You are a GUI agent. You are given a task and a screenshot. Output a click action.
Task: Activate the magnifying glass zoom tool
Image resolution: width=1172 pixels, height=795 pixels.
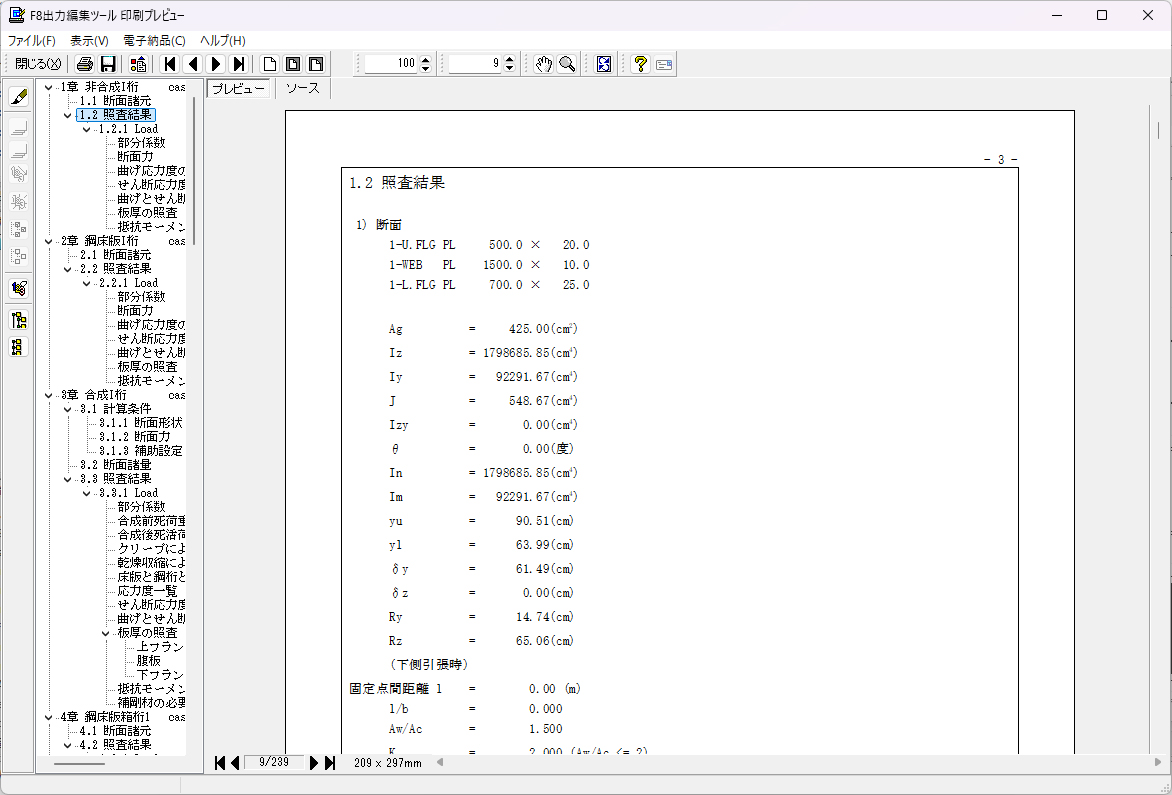click(567, 64)
